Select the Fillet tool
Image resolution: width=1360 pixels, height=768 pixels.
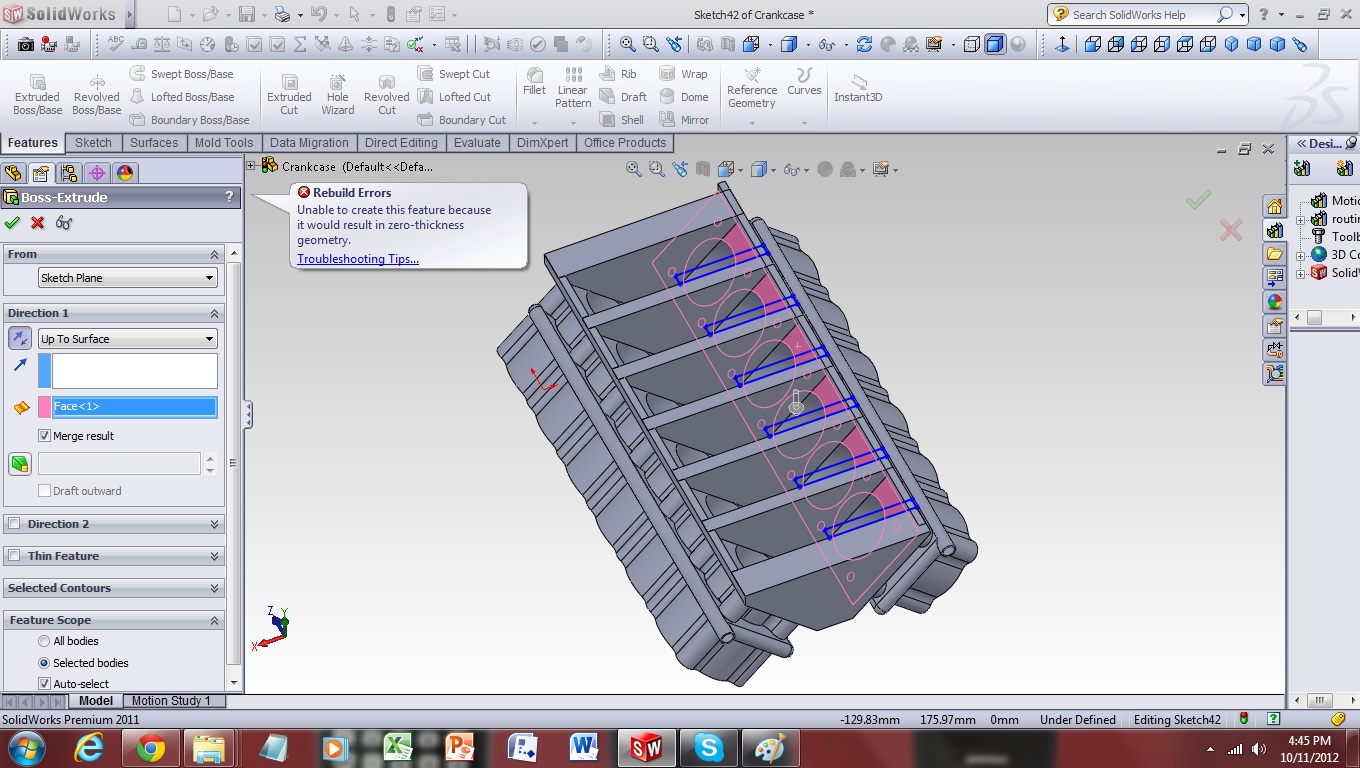(x=535, y=82)
